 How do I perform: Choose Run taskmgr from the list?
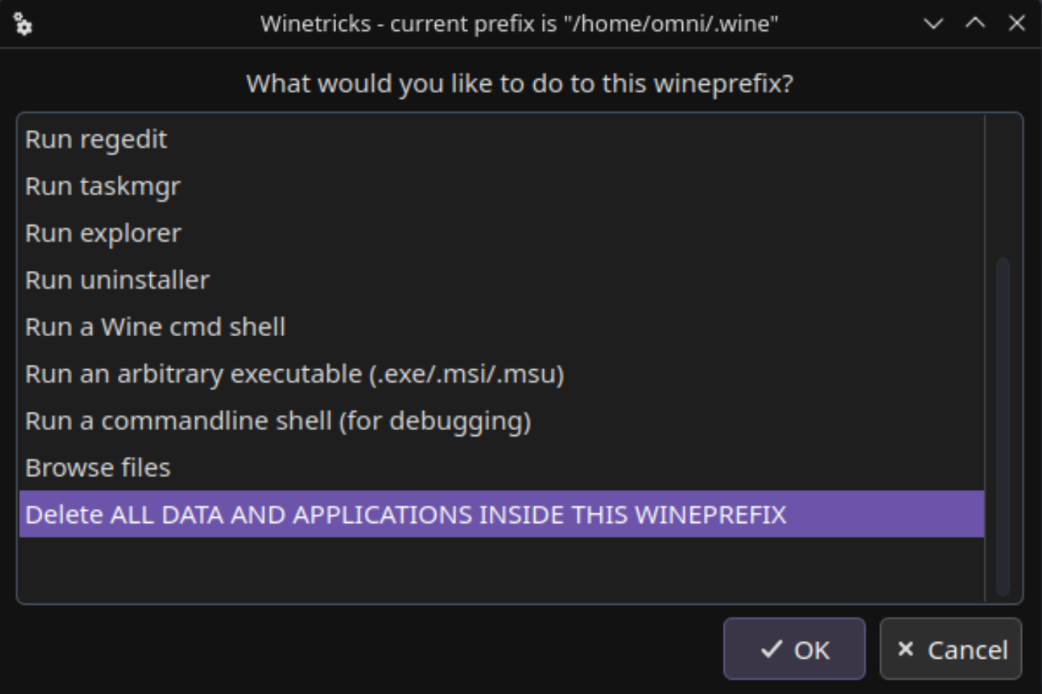tap(502, 186)
